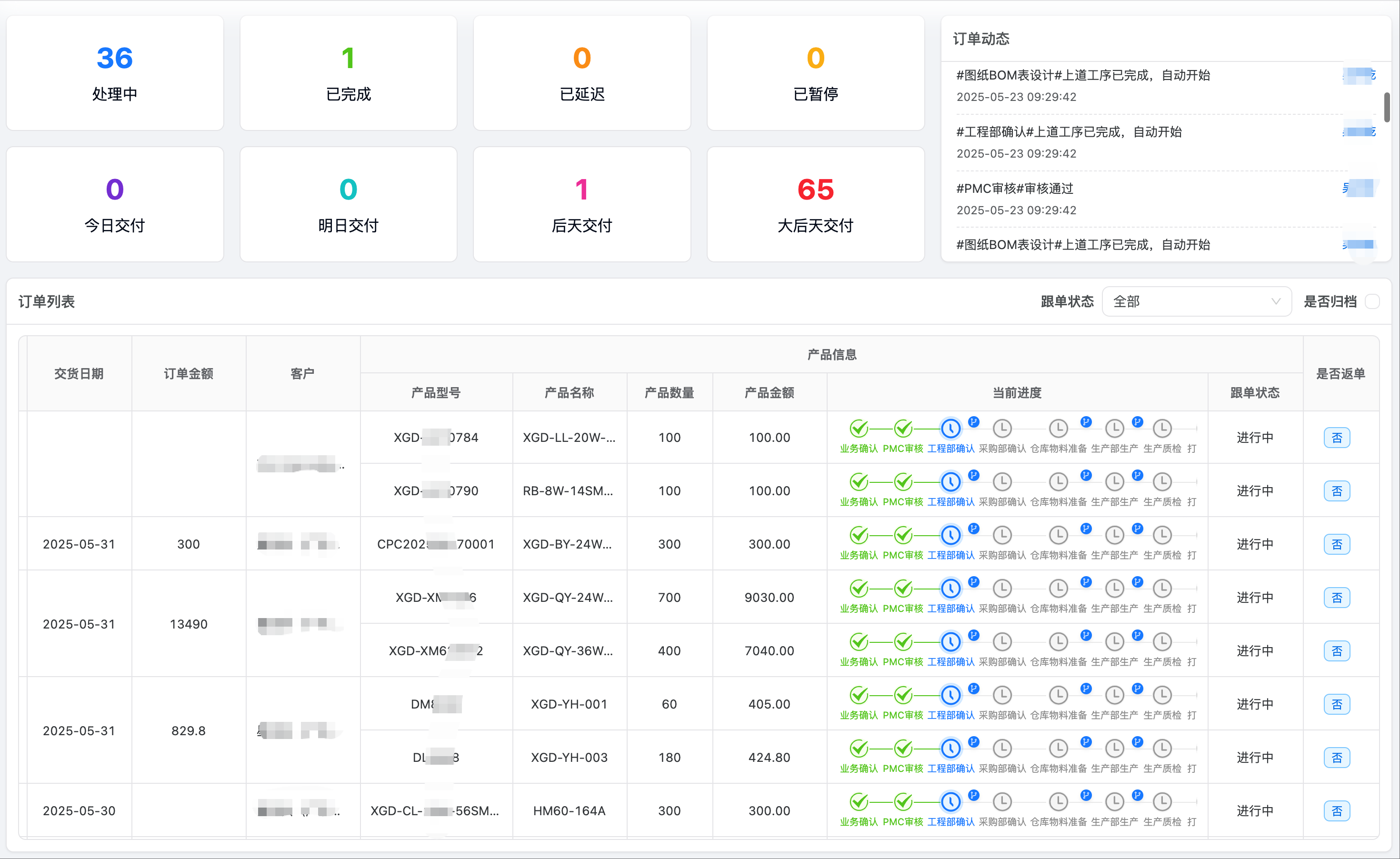
Task: Click 采购部确认 clock icon in XGD-QY-24W row
Action: point(1002,589)
